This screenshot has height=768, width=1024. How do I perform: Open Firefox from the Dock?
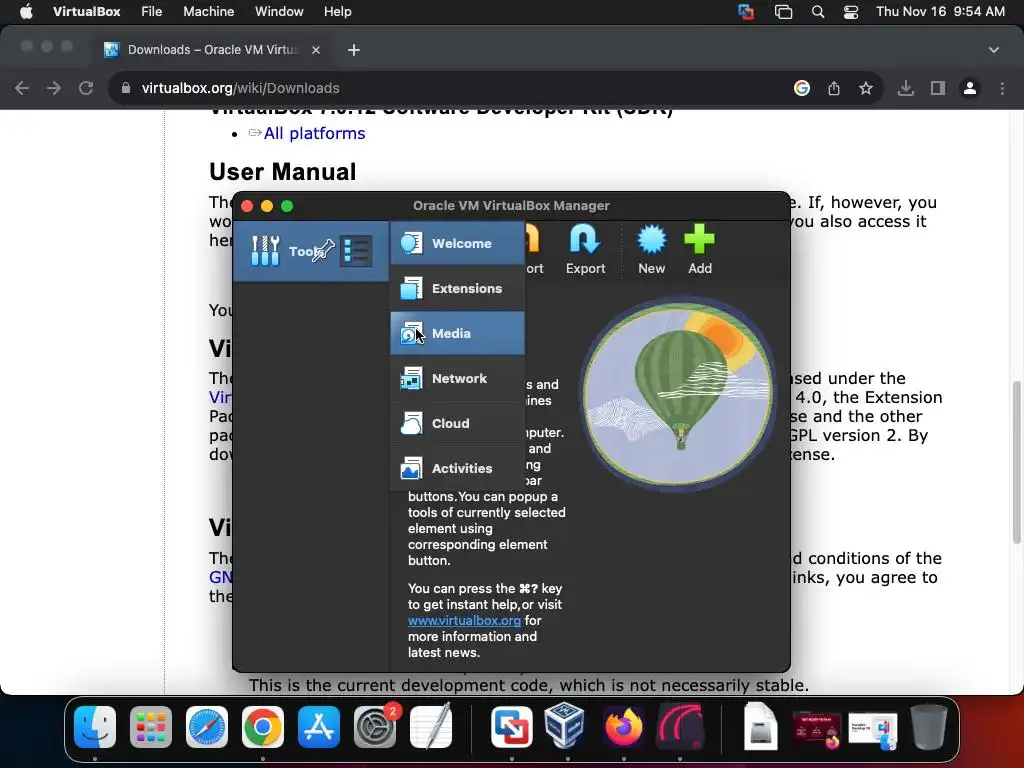(x=623, y=726)
